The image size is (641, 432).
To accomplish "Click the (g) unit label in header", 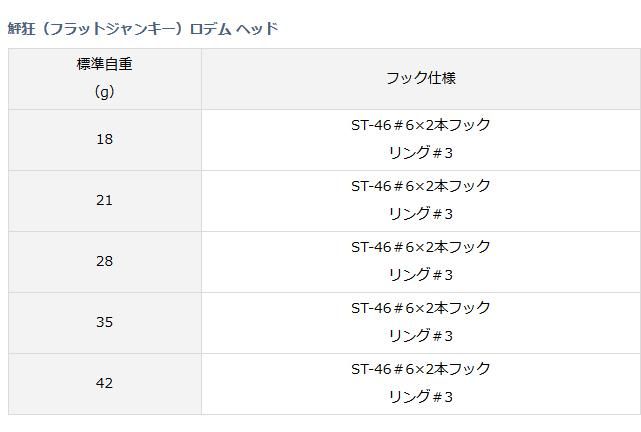I will click(104, 91).
